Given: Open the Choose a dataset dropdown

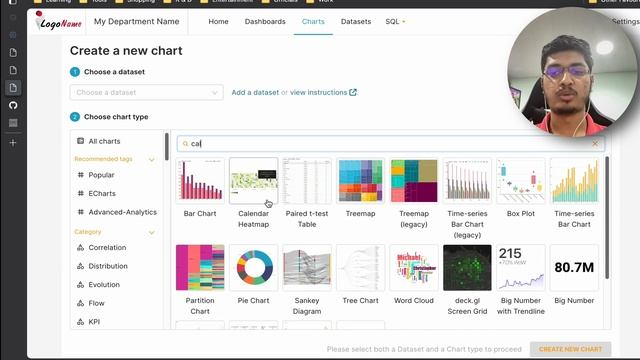Looking at the screenshot, I should [x=147, y=93].
